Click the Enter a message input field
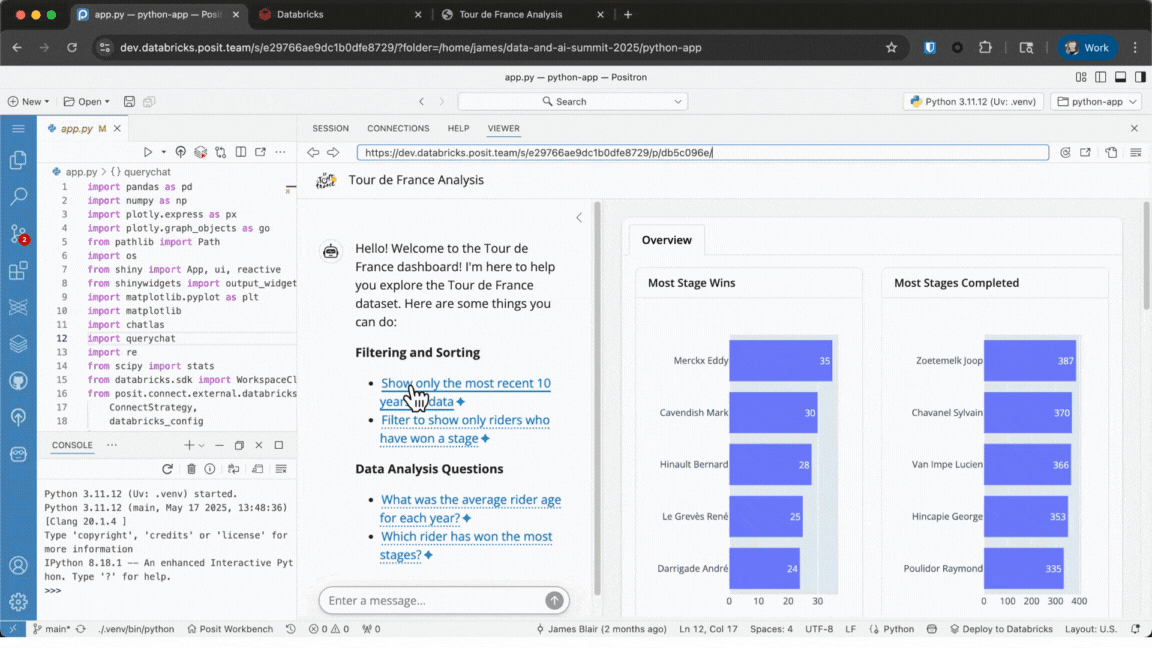 [x=430, y=600]
